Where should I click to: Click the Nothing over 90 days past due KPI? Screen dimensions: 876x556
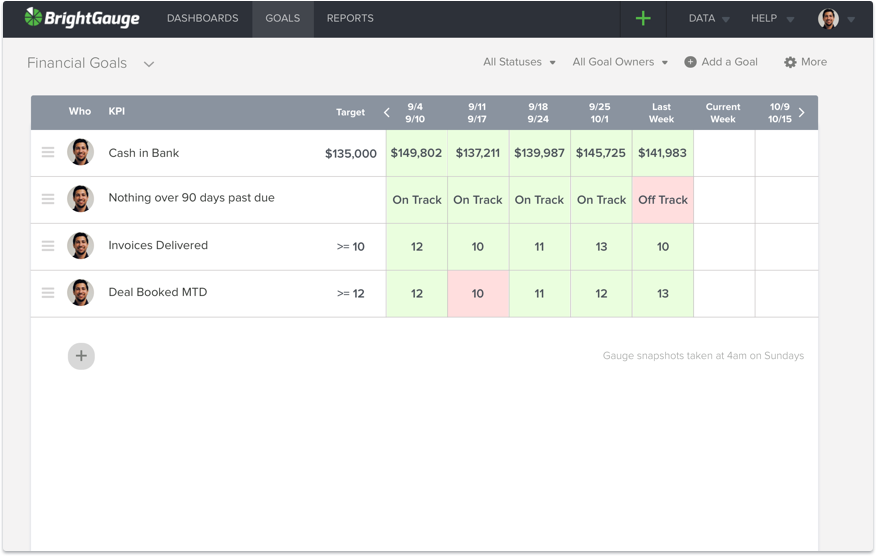coord(191,198)
